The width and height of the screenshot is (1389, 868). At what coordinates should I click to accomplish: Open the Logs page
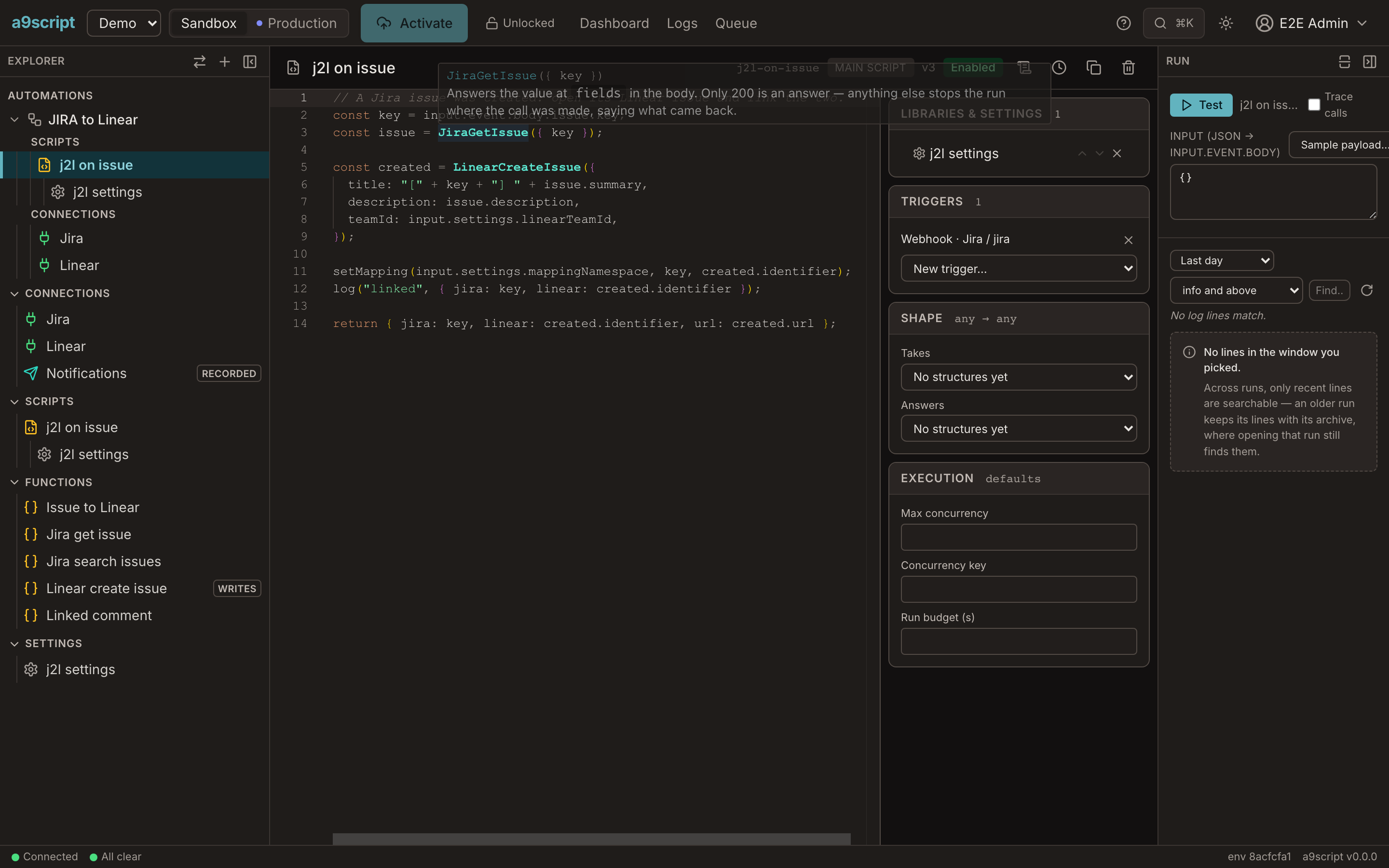click(682, 23)
